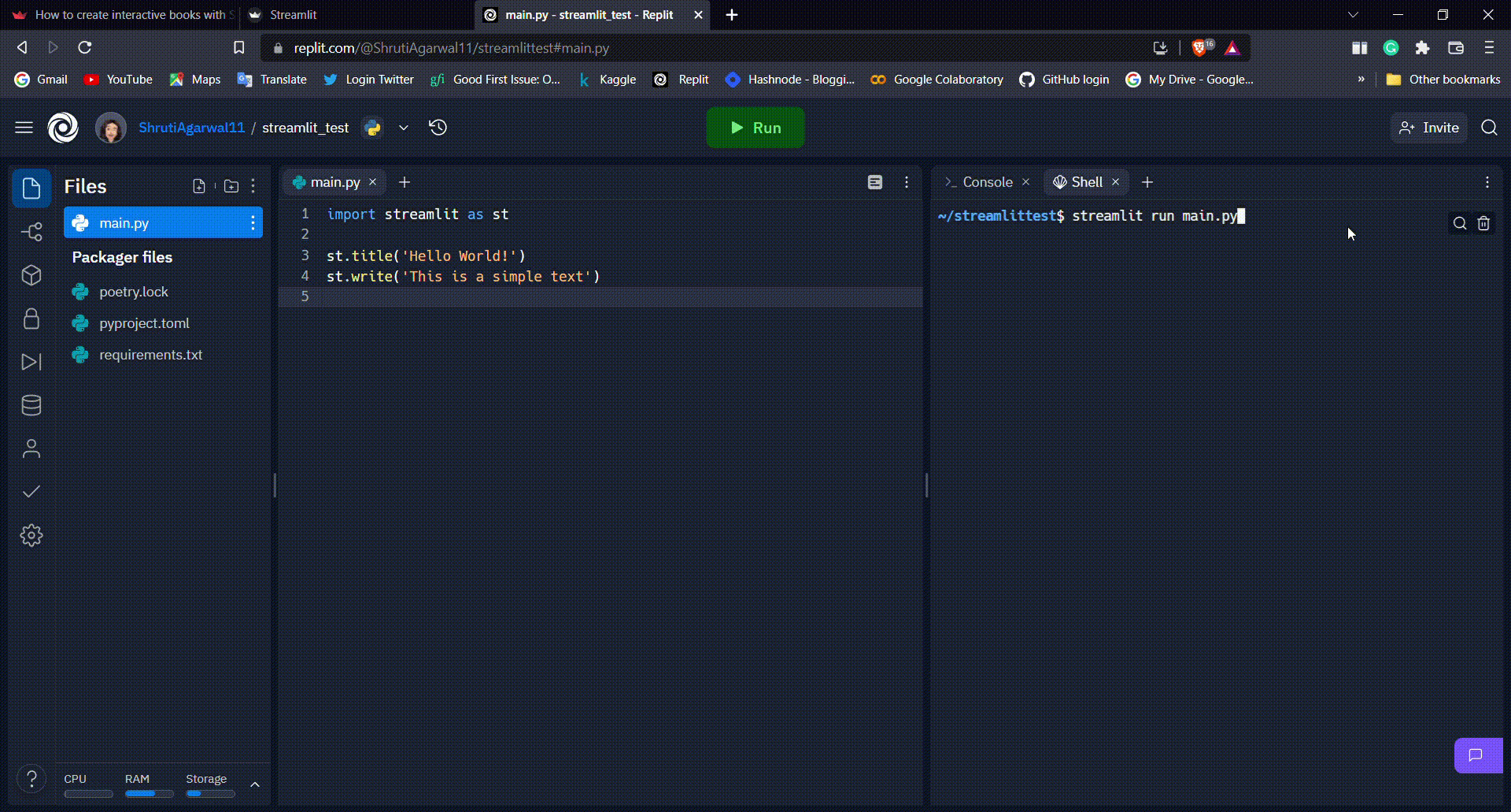Open Version control in the sidebar
Image resolution: width=1511 pixels, height=812 pixels.
[31, 232]
